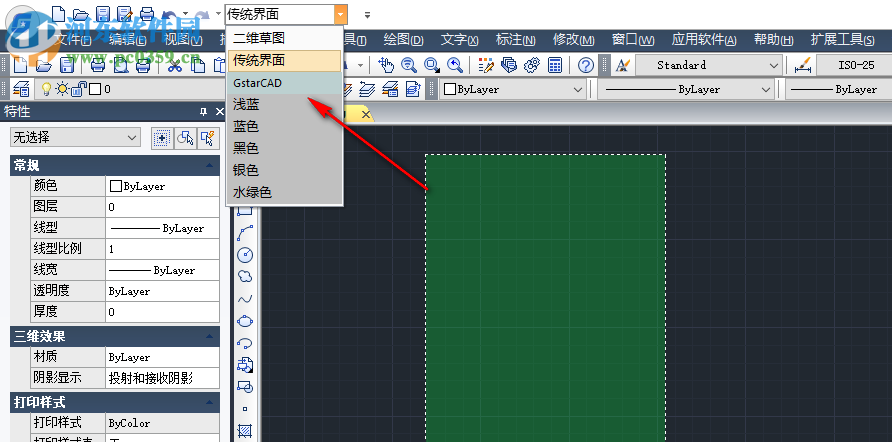Toggle the layer lightbulb on/off icon
The image size is (892, 442).
tap(45, 89)
